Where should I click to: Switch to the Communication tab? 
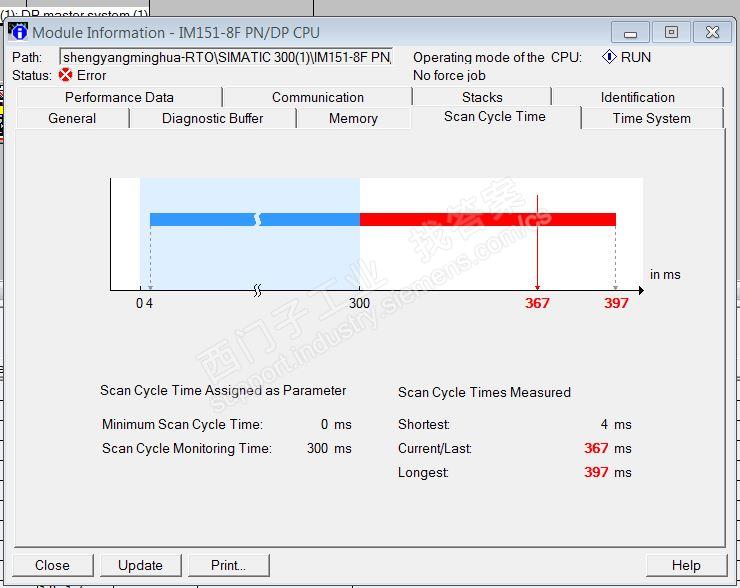coord(318,97)
